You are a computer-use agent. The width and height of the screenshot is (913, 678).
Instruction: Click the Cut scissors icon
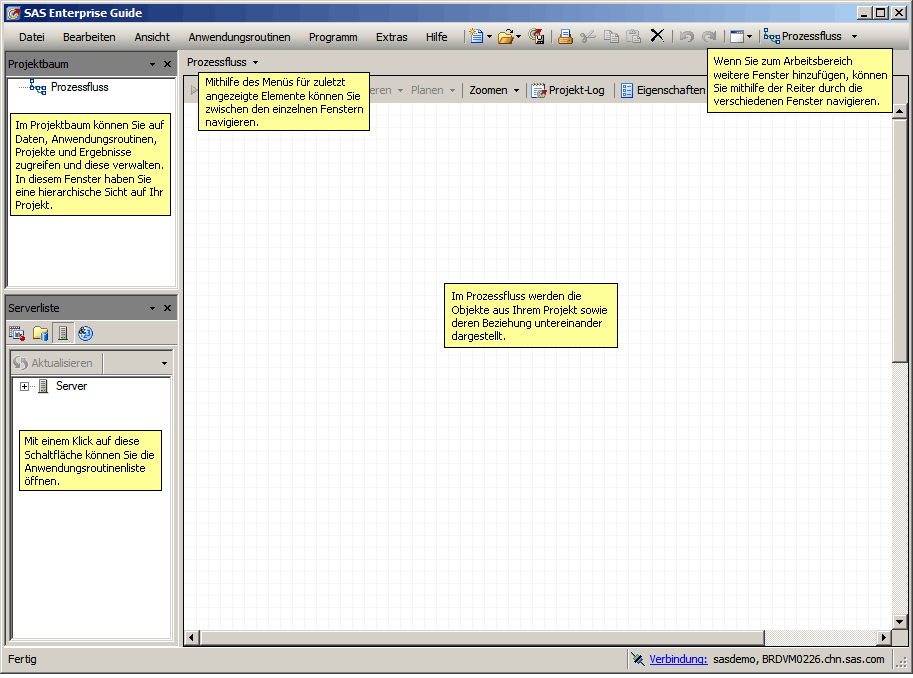(588, 37)
